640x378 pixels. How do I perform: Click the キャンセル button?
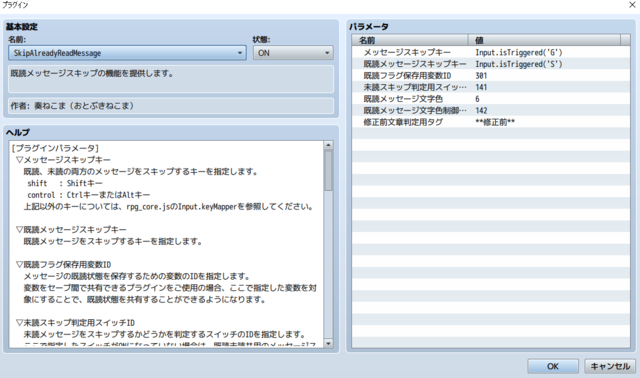610,366
